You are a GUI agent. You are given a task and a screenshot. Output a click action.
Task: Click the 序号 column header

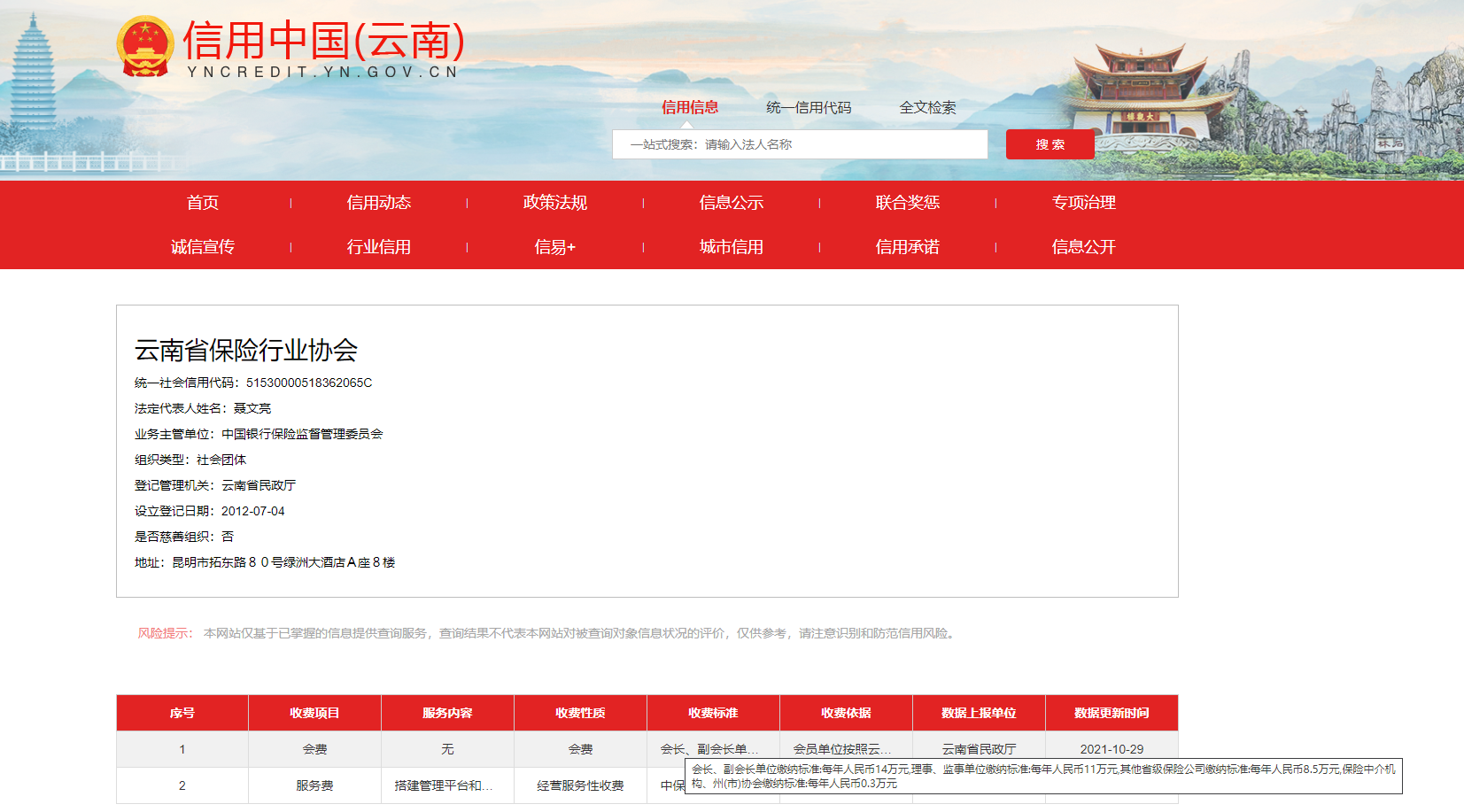tap(182, 713)
